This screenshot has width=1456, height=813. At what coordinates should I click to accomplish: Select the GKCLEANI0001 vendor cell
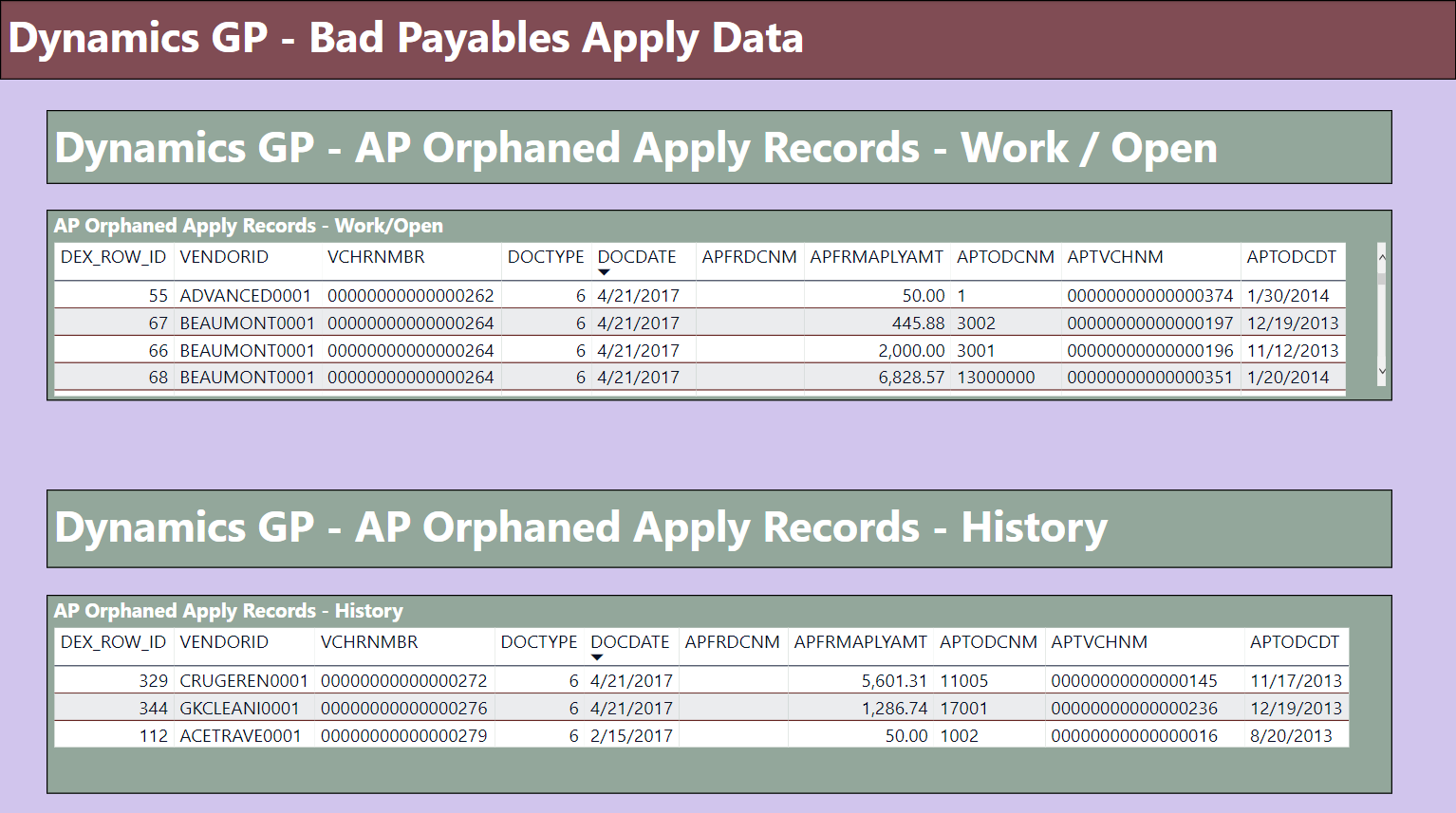tap(239, 709)
